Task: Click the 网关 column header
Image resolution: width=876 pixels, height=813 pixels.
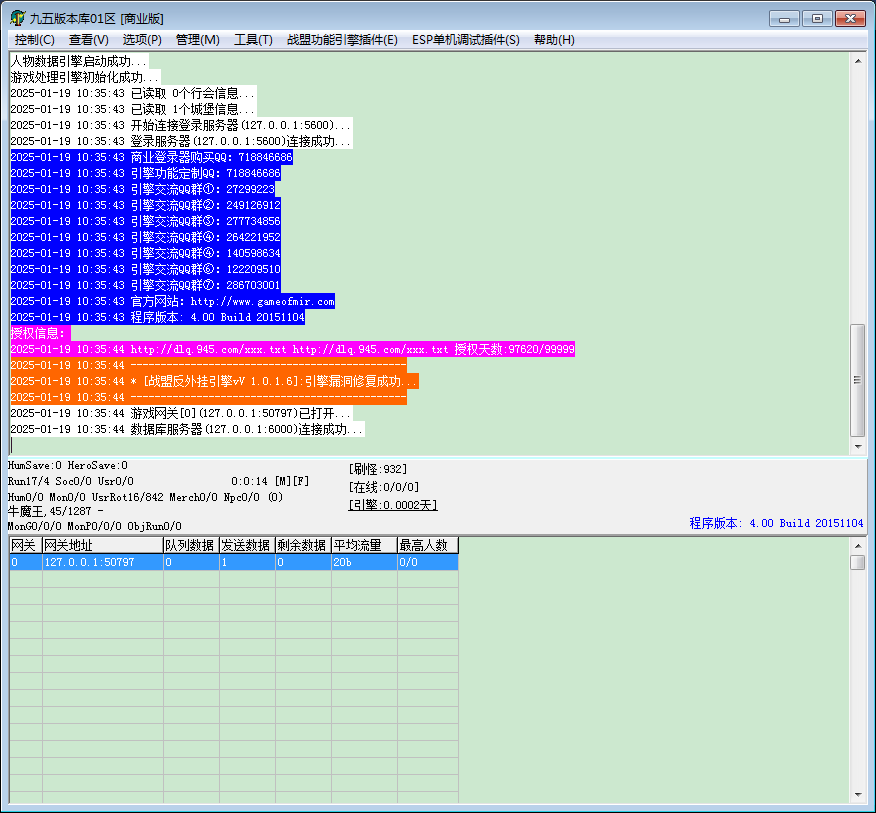Action: pos(26,545)
